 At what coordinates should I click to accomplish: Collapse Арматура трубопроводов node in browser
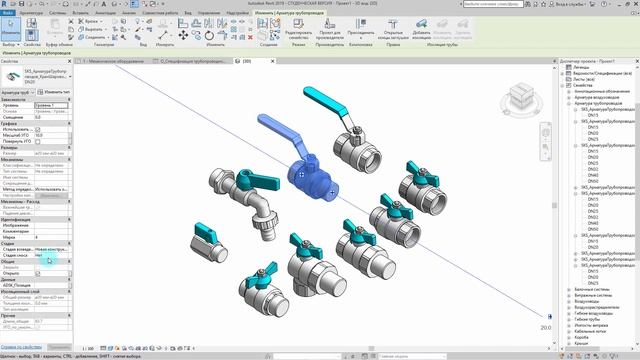tap(569, 103)
